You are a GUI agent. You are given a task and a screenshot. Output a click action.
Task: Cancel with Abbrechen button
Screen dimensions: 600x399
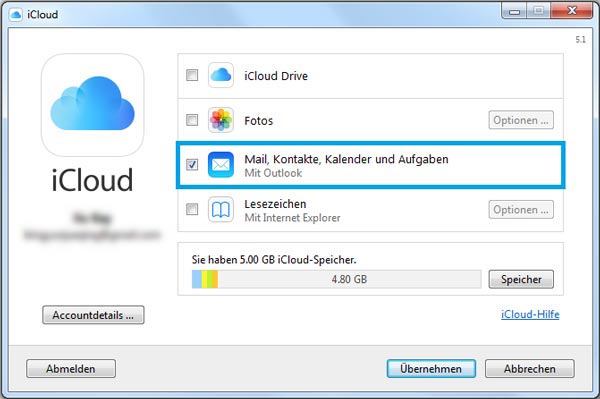tap(530, 369)
